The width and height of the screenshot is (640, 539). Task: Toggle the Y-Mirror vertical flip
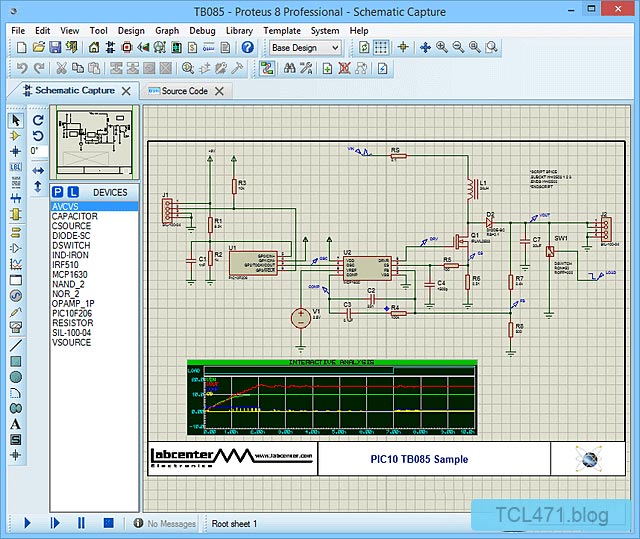click(38, 186)
